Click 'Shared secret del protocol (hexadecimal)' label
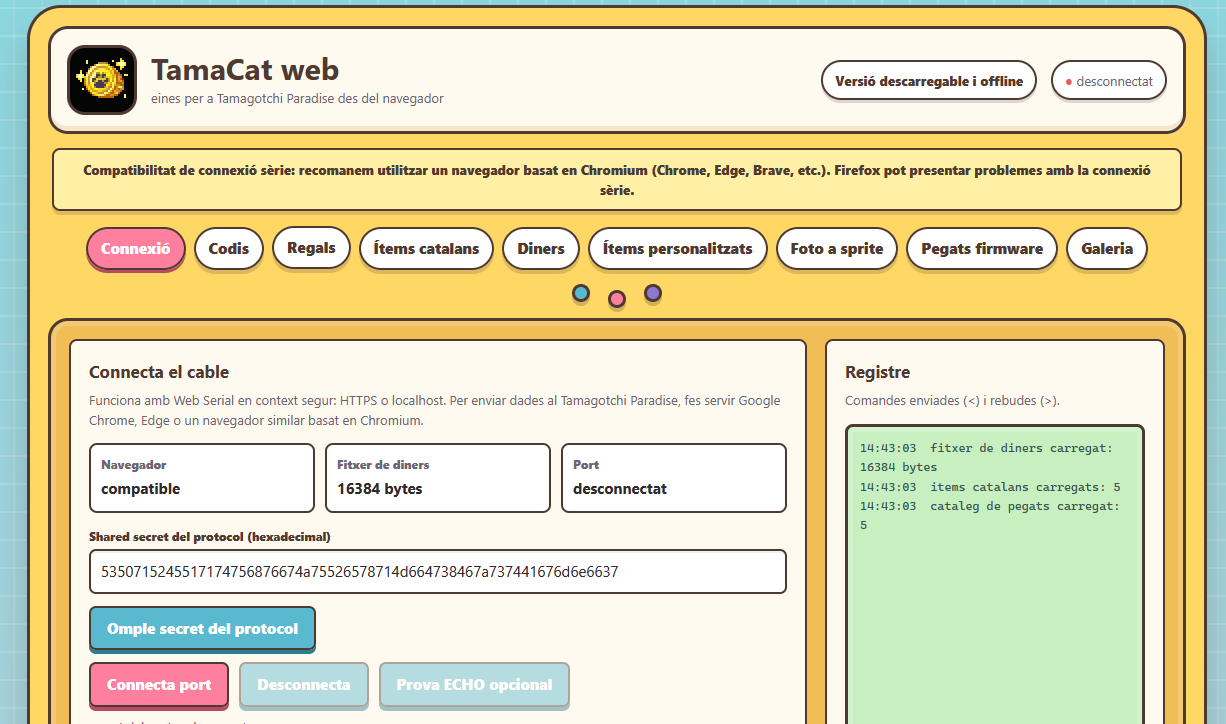Image resolution: width=1226 pixels, height=724 pixels. [210, 537]
